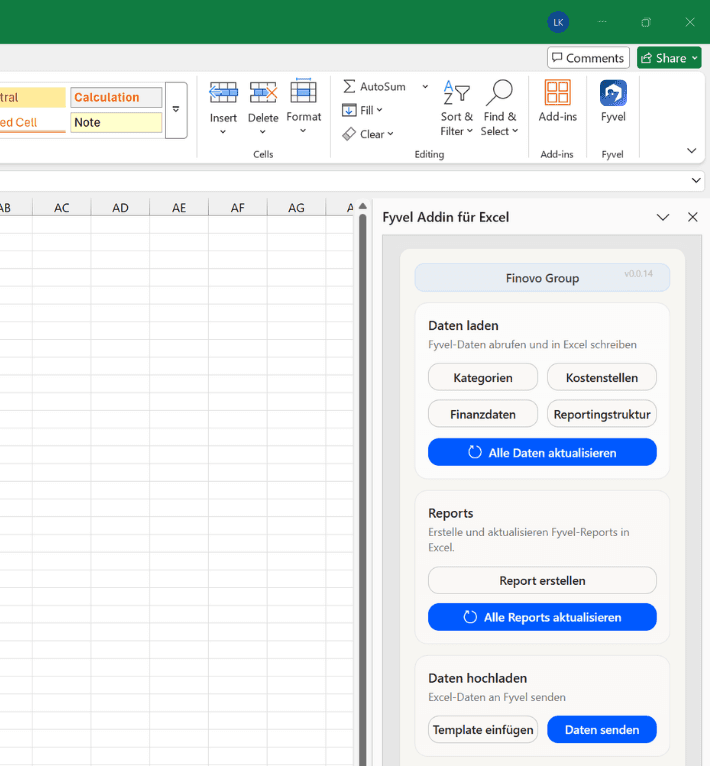The height and width of the screenshot is (766, 710).
Task: Open Find & Select magnifier
Action: (499, 108)
